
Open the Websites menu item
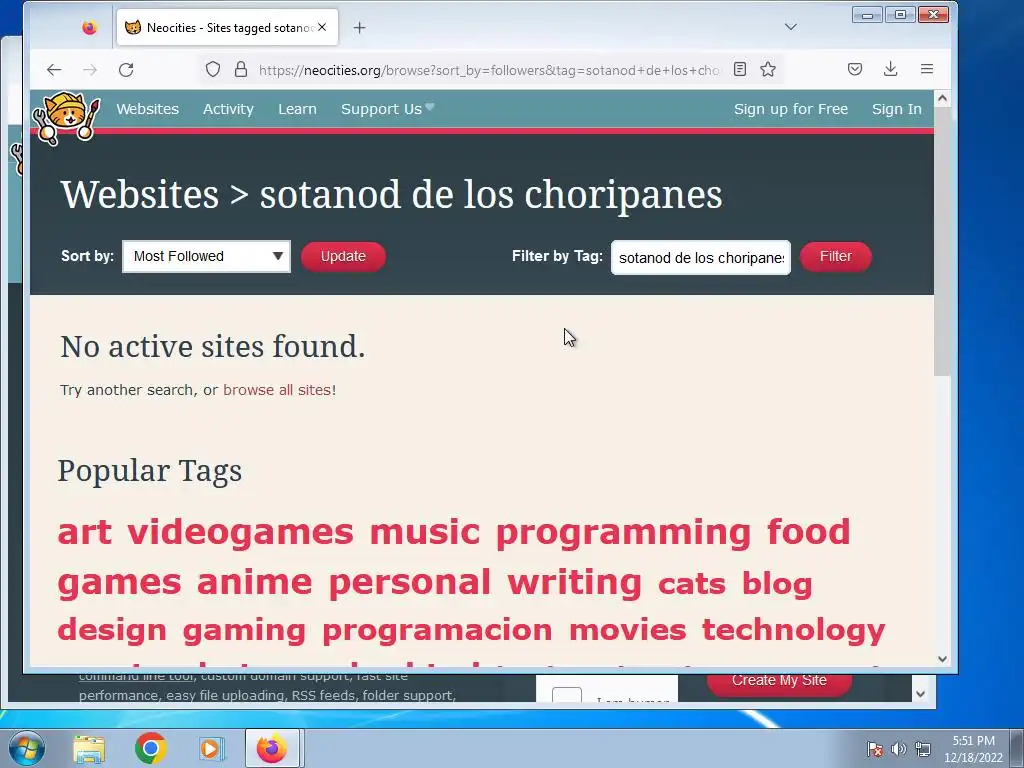[148, 109]
